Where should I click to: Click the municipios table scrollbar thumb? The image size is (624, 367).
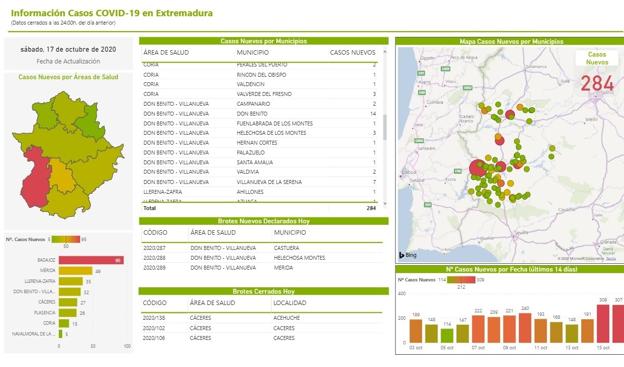tap(385, 127)
